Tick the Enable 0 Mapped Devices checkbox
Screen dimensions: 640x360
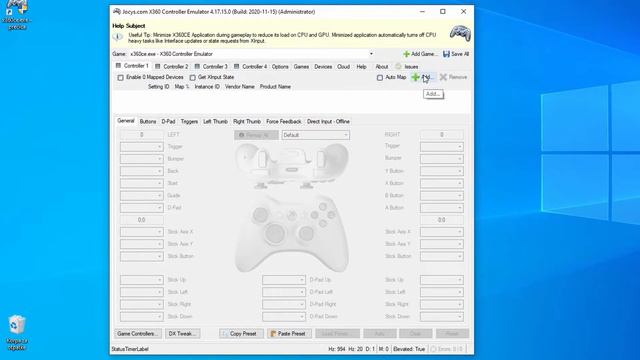tap(120, 78)
